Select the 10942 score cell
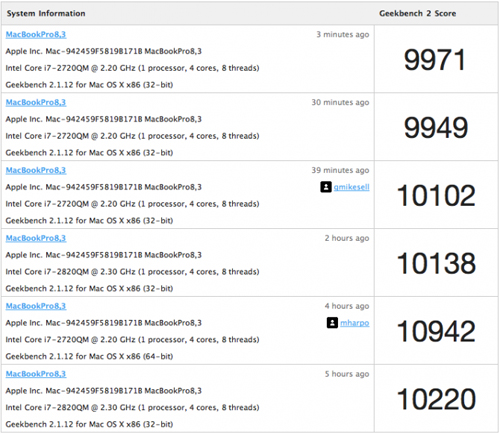The height and width of the screenshot is (434, 500). (x=436, y=331)
